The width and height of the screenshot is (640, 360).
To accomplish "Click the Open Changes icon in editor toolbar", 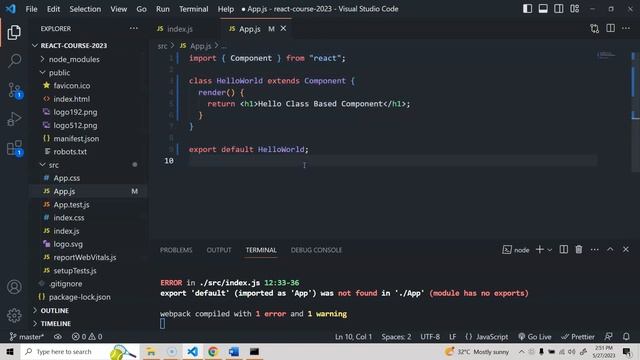I will 594,29.
